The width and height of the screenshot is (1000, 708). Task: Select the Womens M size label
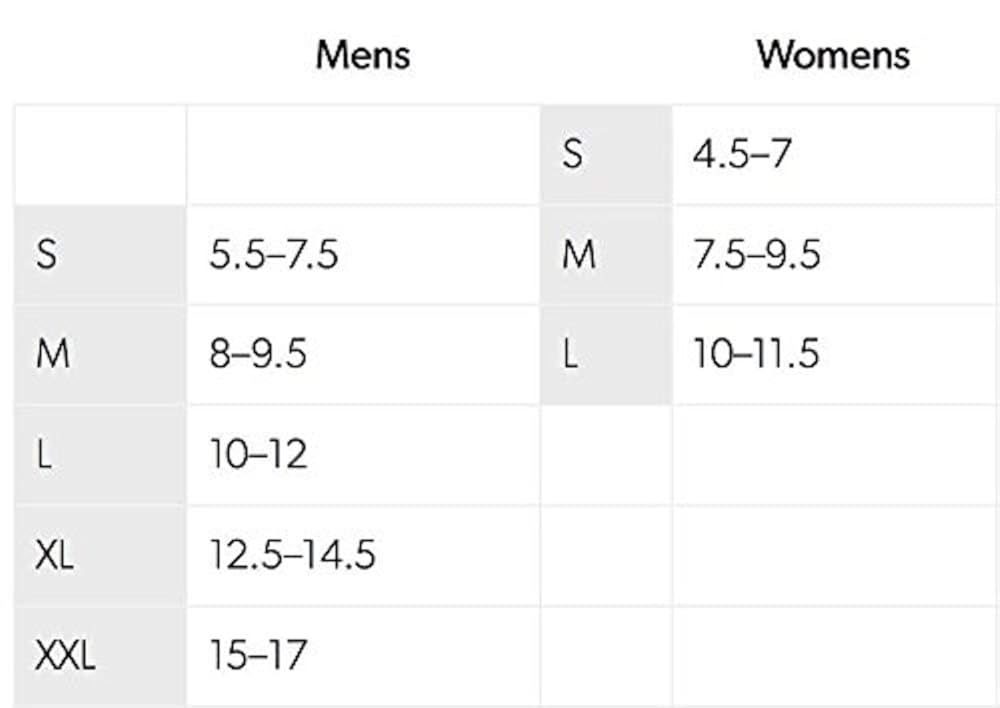[579, 255]
